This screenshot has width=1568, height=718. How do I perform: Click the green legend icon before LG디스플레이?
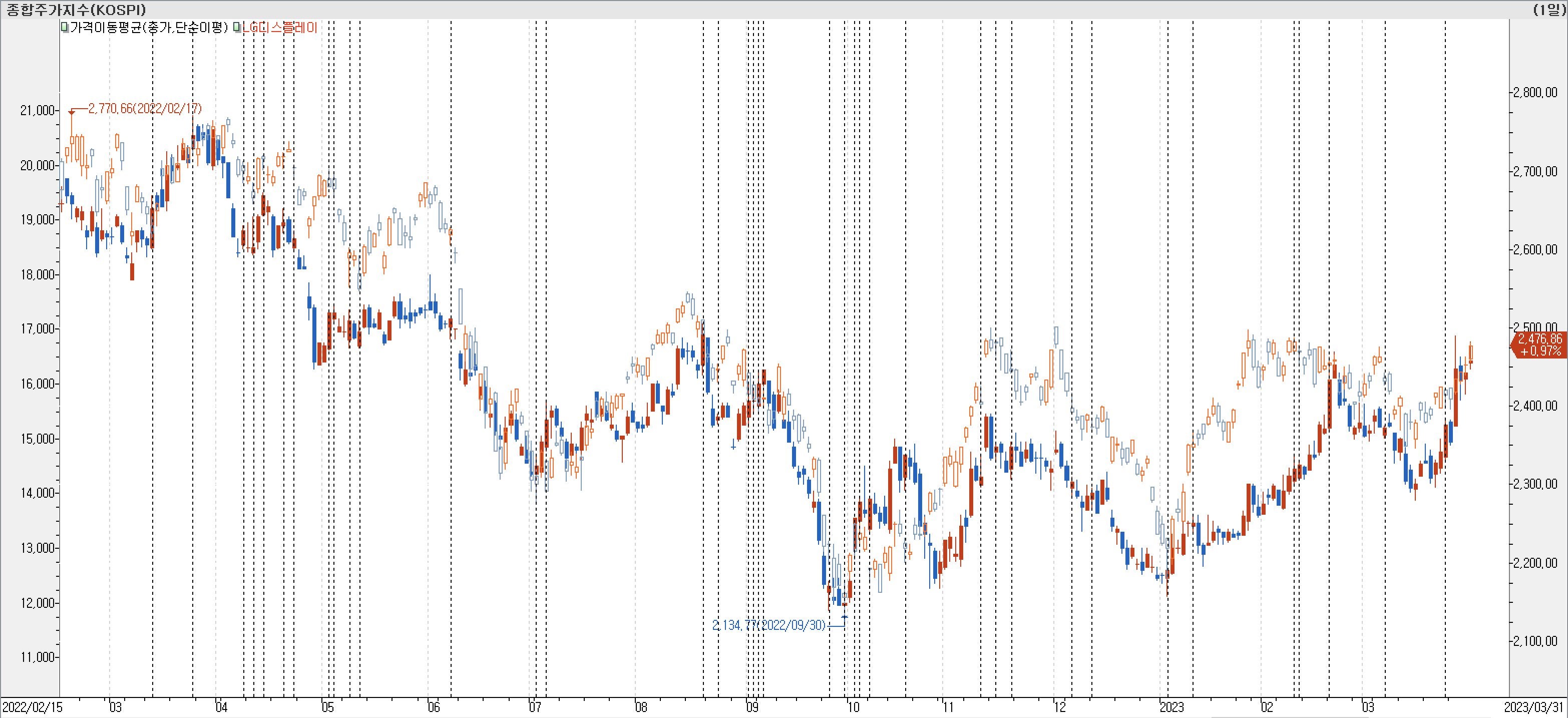[x=237, y=28]
